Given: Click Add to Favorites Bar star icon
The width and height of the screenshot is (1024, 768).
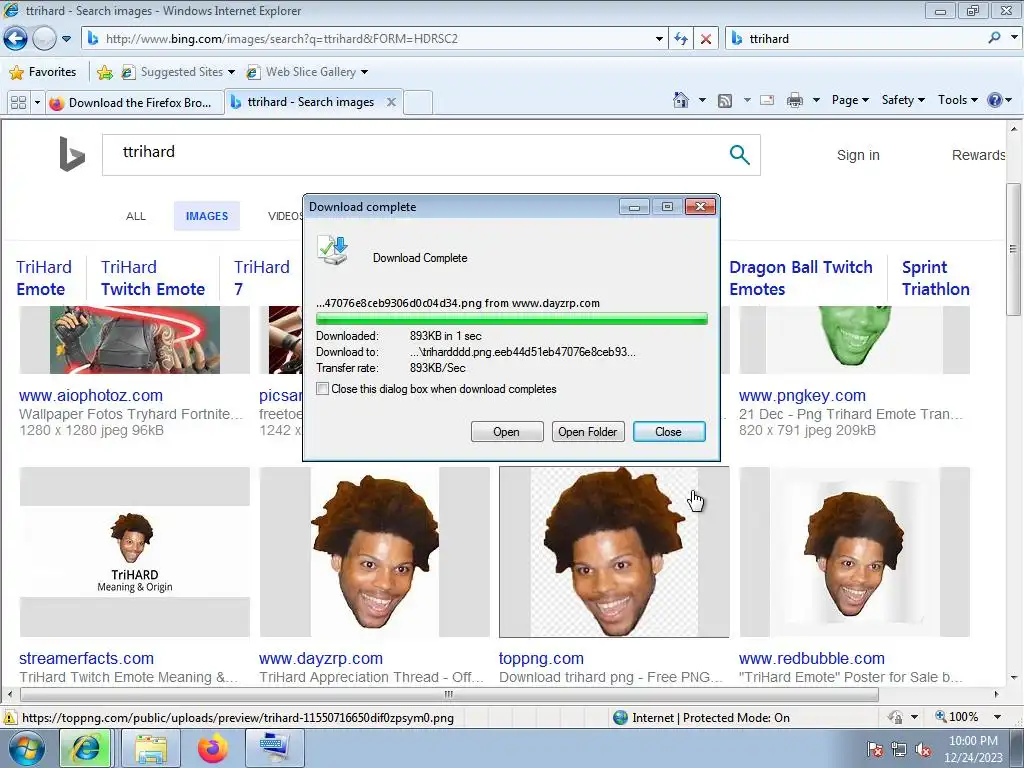Looking at the screenshot, I should coord(104,72).
